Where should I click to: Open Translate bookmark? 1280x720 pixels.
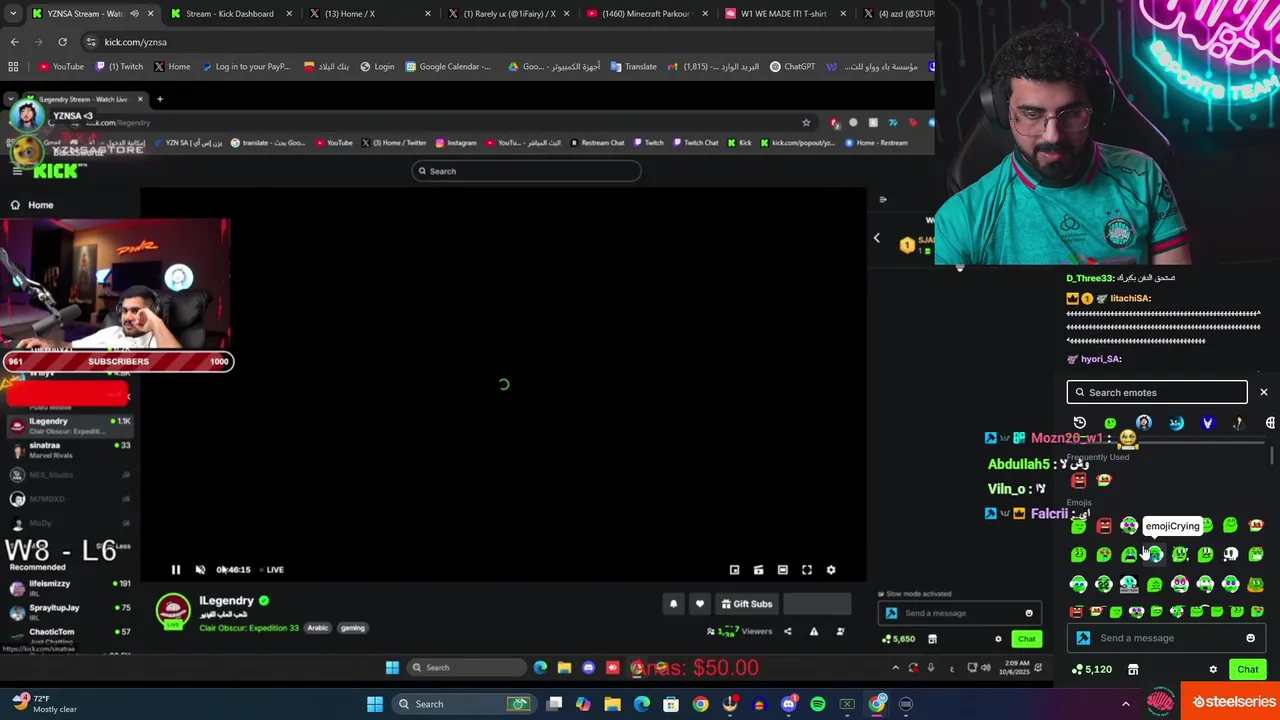click(633, 67)
